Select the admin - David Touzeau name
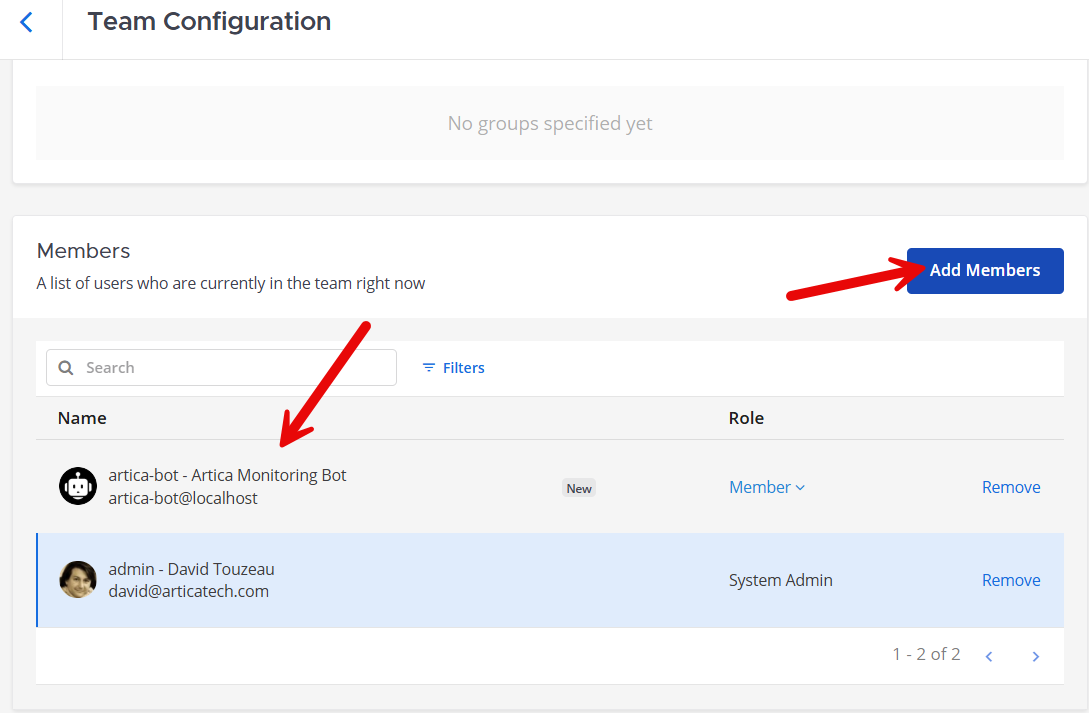The width and height of the screenshot is (1089, 713). click(191, 569)
